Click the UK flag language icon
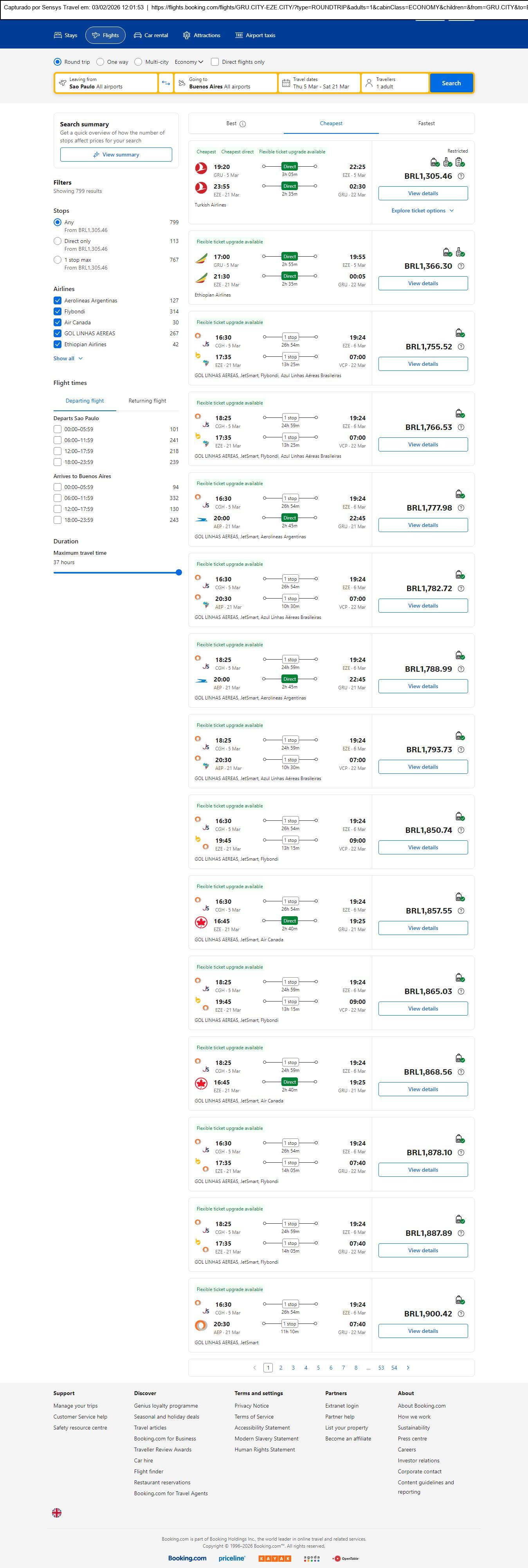 click(57, 1512)
